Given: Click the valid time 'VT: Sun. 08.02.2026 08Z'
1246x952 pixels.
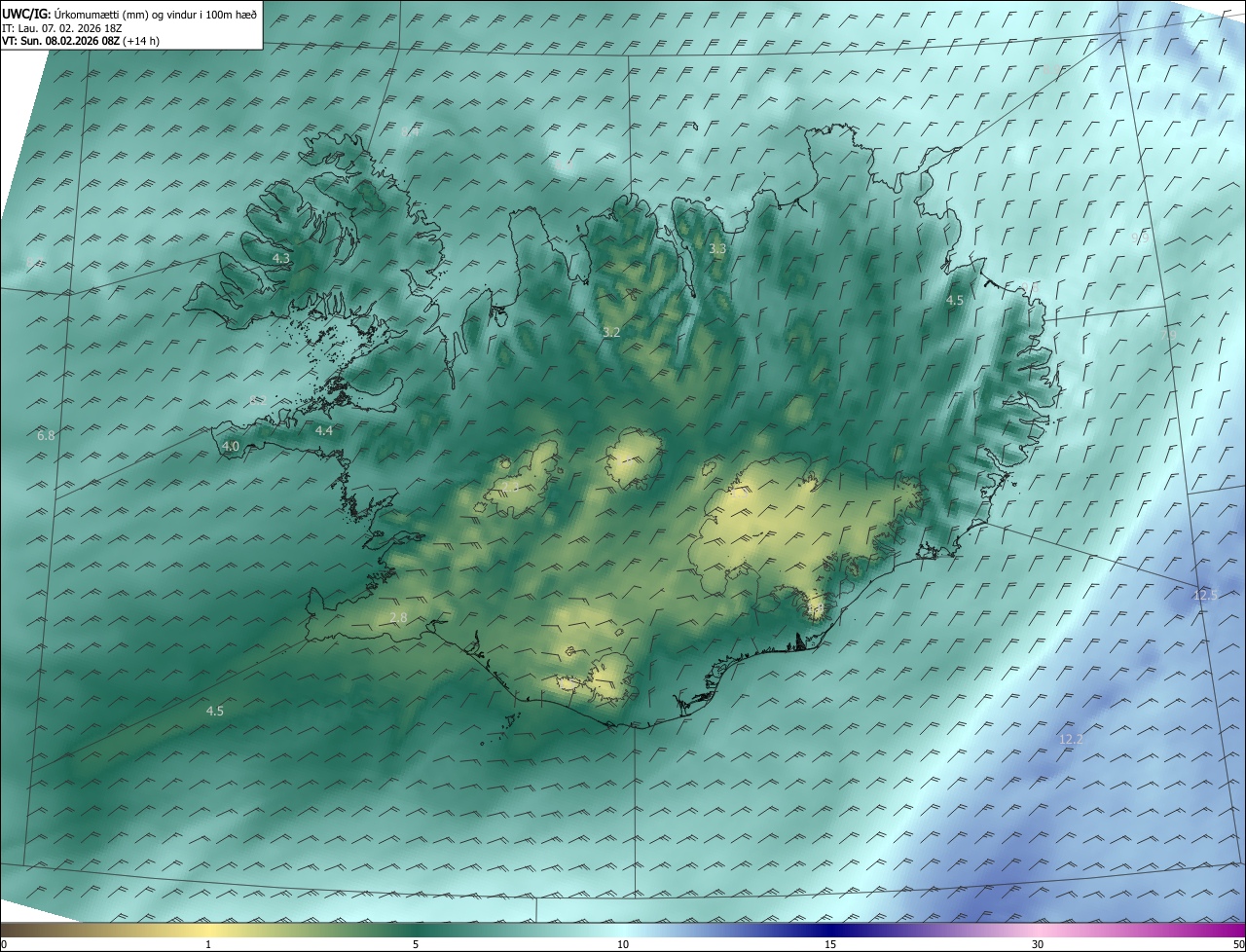Looking at the screenshot, I should point(60,41).
